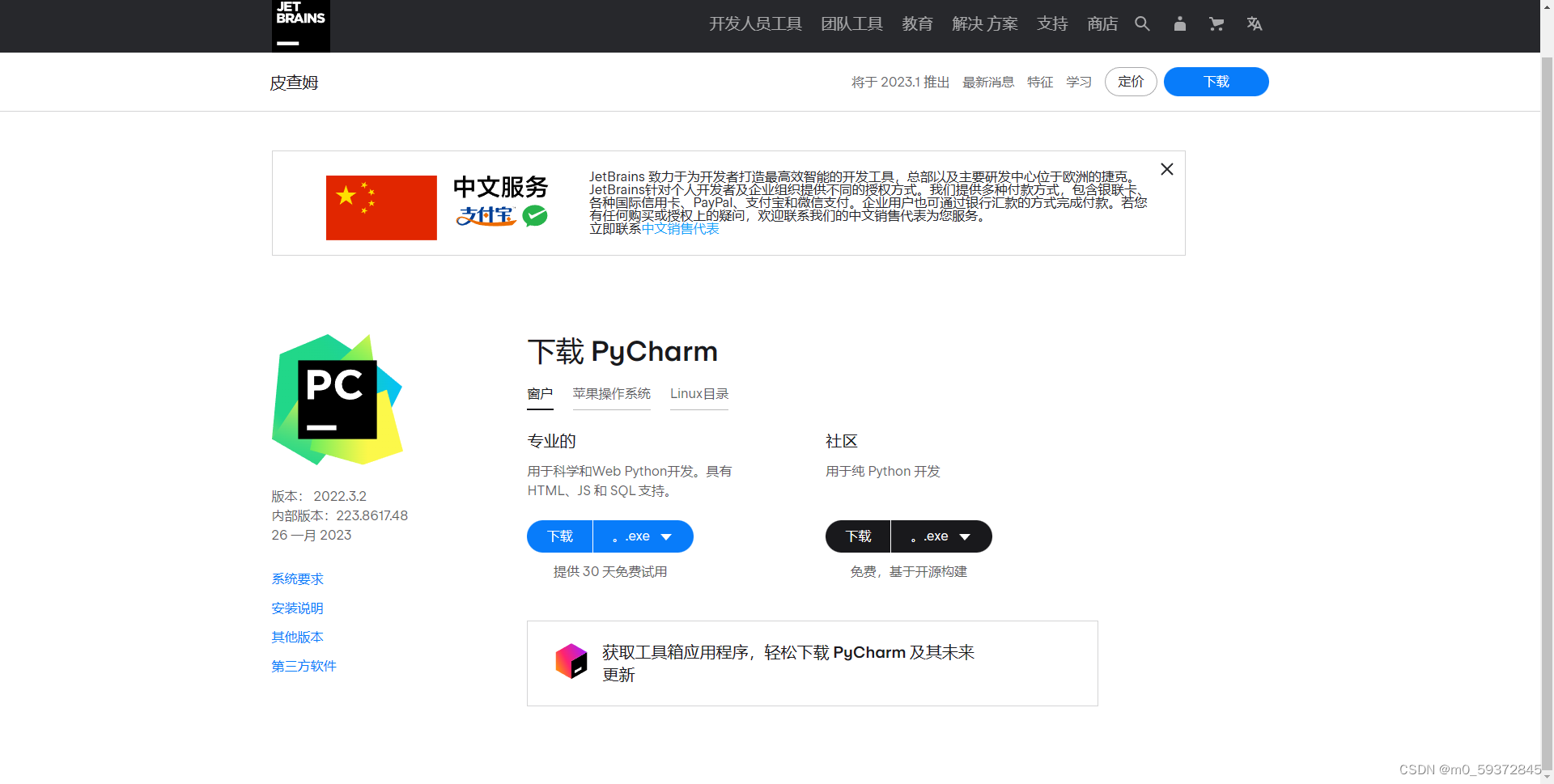Click the China flag image in banner
1554x784 pixels.
[x=381, y=208]
